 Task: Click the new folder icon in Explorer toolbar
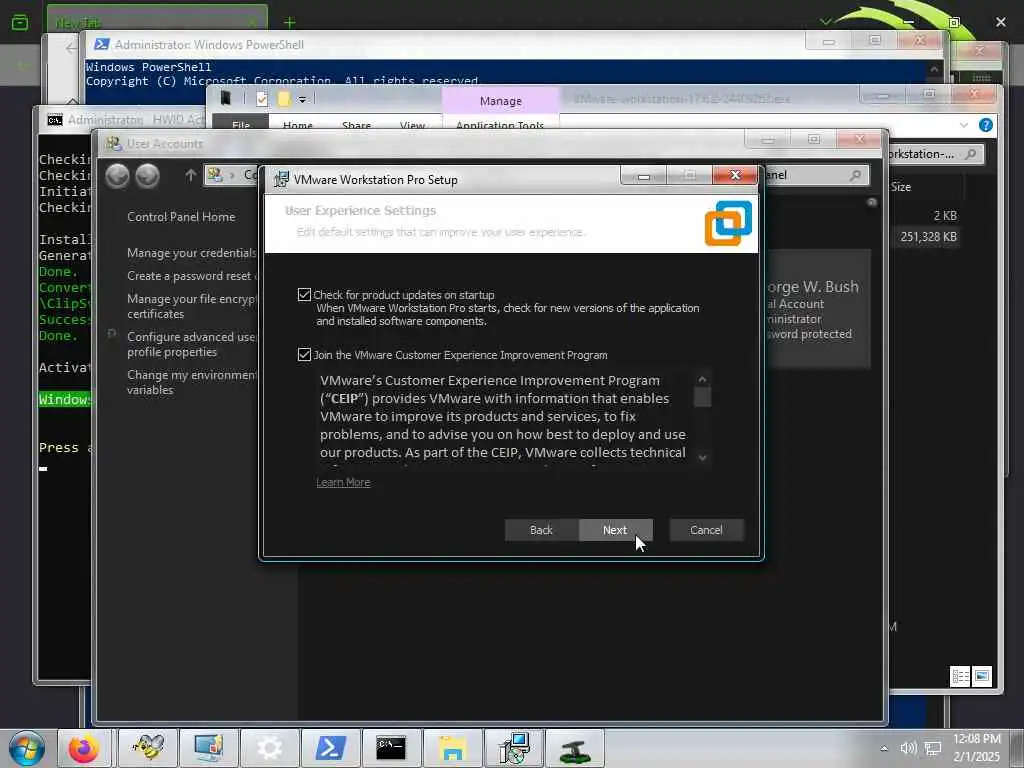click(x=283, y=99)
